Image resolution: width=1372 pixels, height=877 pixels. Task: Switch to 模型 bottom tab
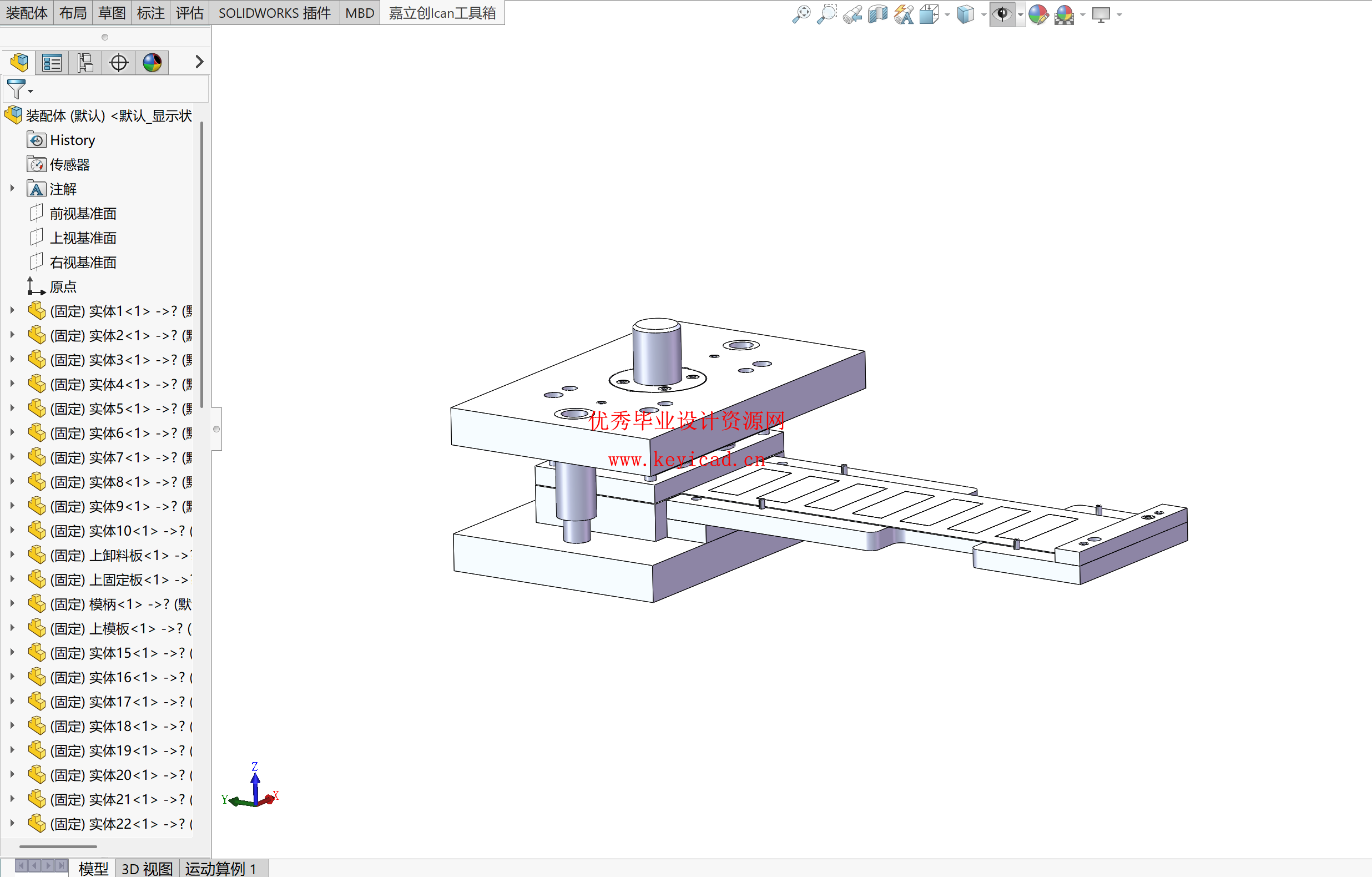click(x=93, y=868)
